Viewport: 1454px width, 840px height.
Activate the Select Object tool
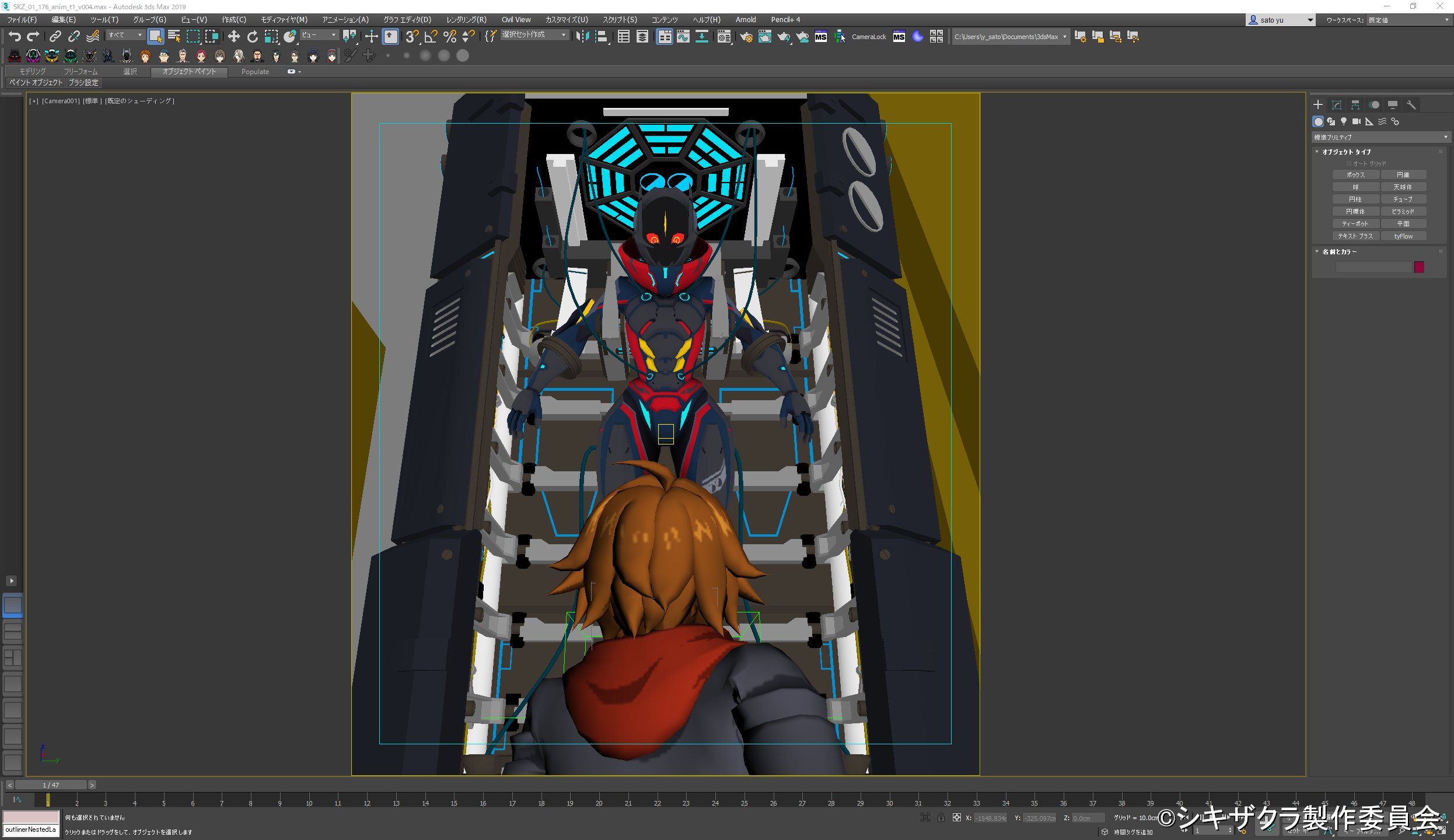pyautogui.click(x=155, y=37)
